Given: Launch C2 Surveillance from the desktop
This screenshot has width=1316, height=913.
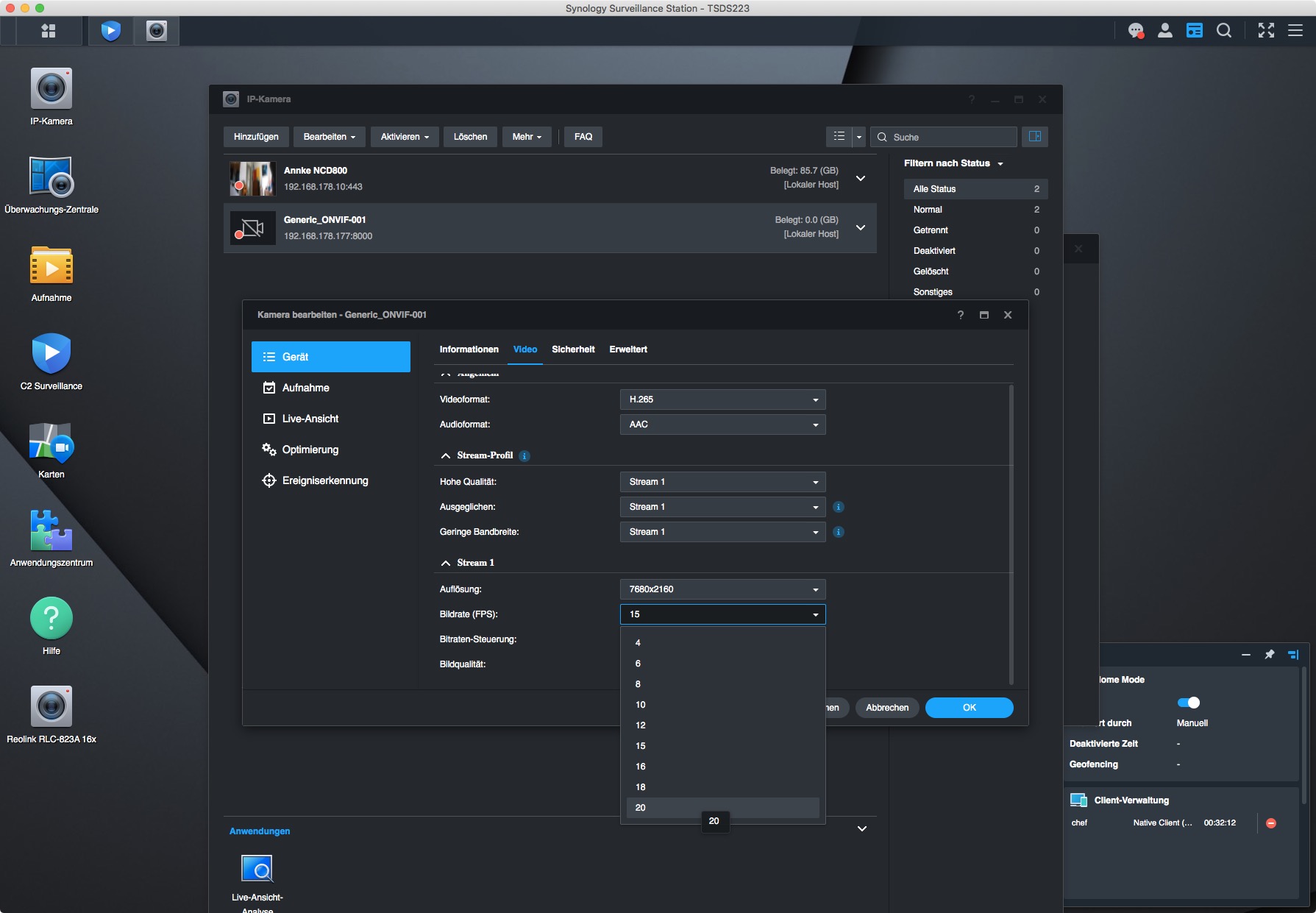Looking at the screenshot, I should [51, 355].
